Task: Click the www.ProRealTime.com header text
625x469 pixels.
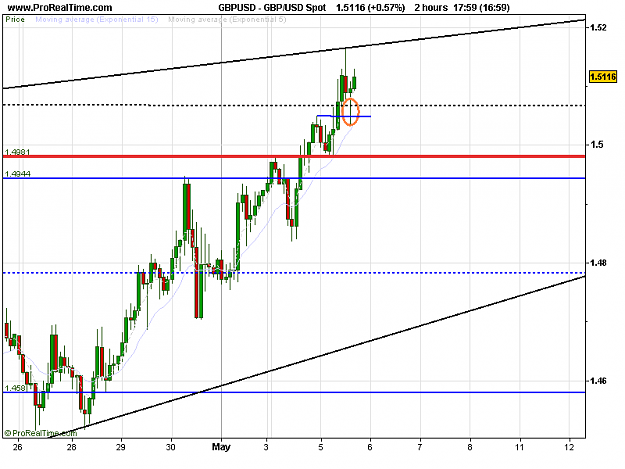Action: pyautogui.click(x=60, y=8)
